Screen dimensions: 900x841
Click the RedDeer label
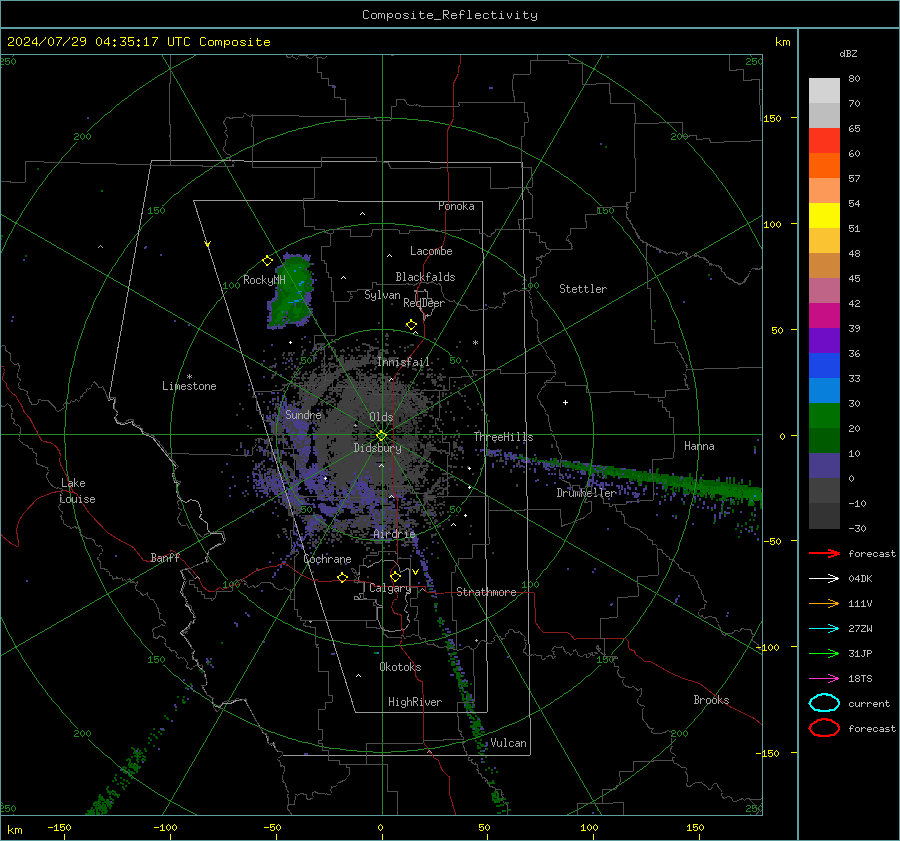(424, 303)
